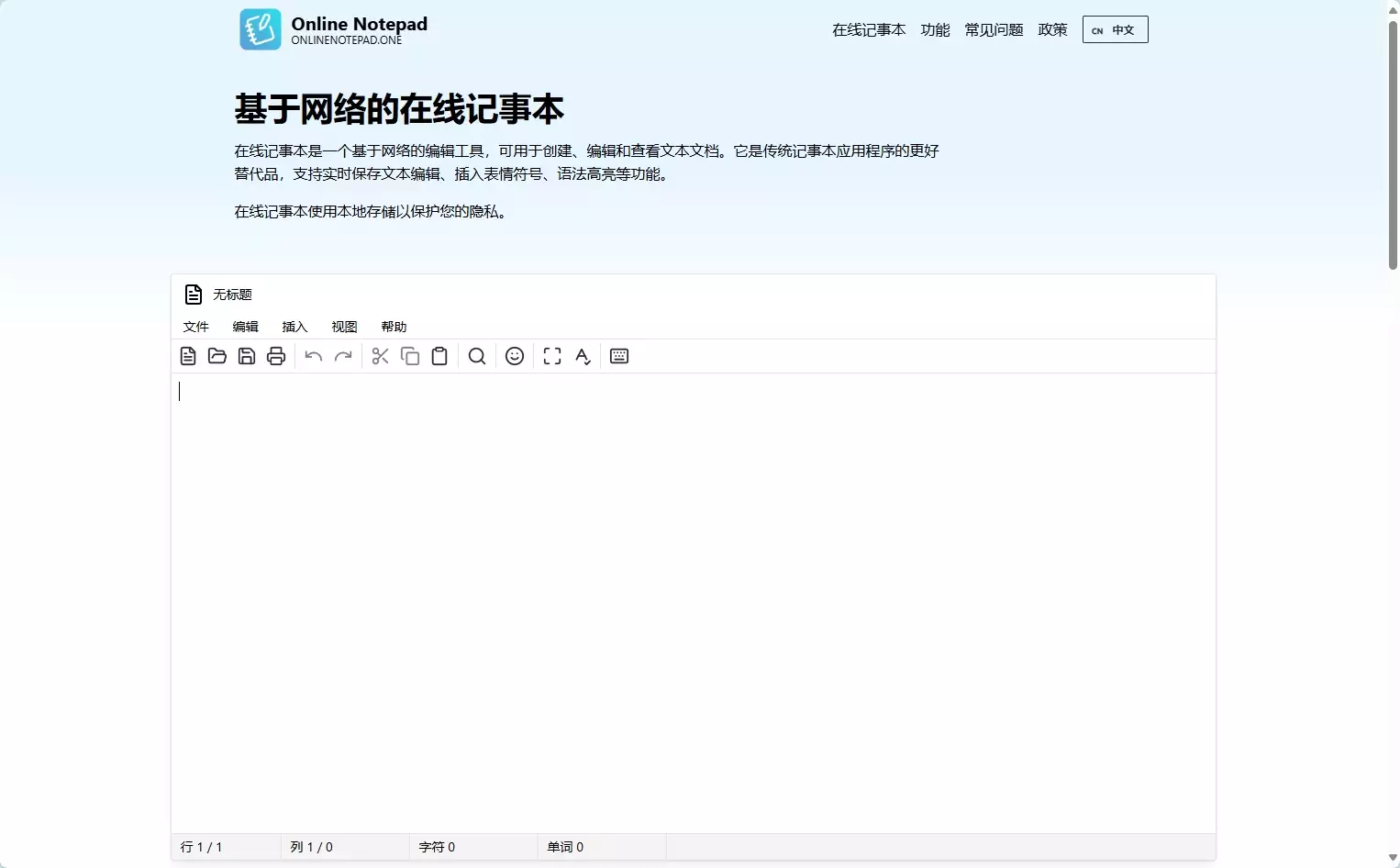The image size is (1400, 868).
Task: Open search with the magnifier icon
Action: coord(477,356)
